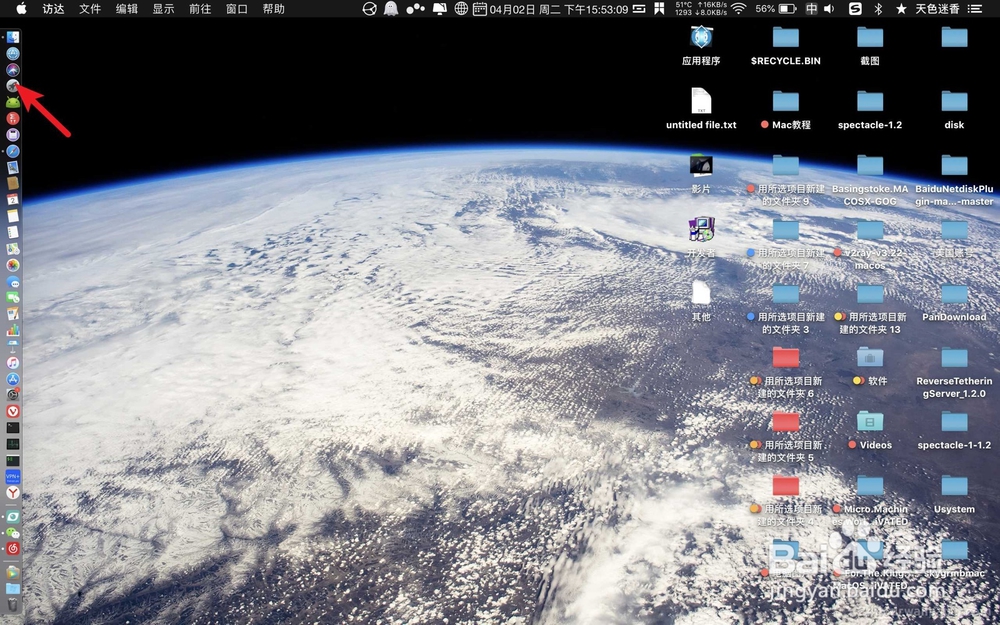
Task: Open VPN+ app in dock
Action: click(x=13, y=476)
